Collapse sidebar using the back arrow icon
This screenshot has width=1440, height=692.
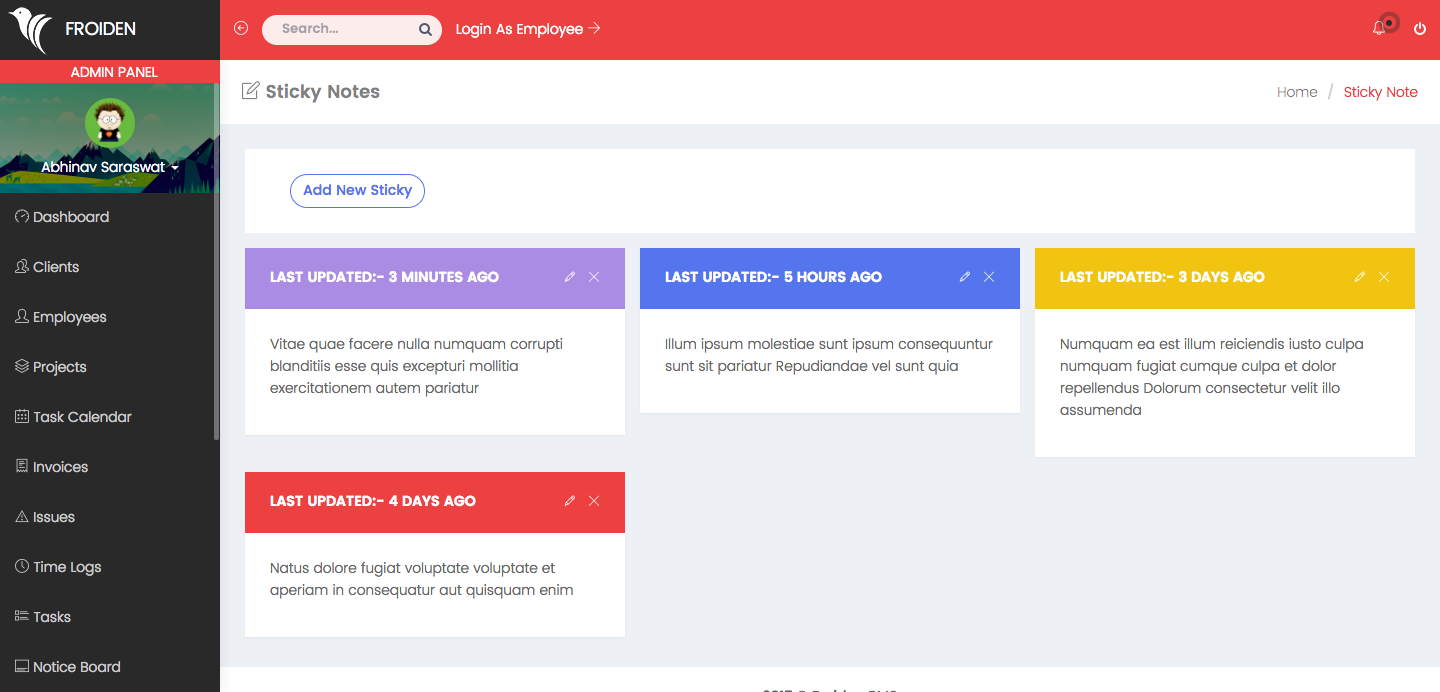241,28
